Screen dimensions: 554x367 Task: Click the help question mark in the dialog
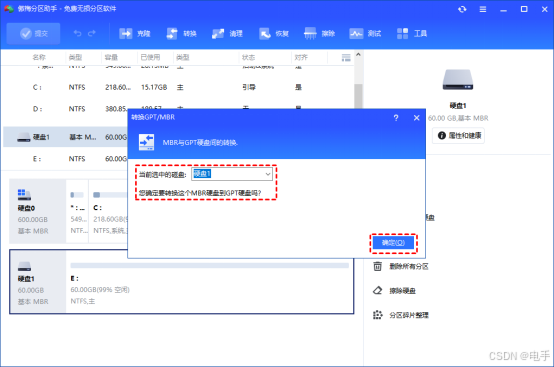(x=396, y=118)
